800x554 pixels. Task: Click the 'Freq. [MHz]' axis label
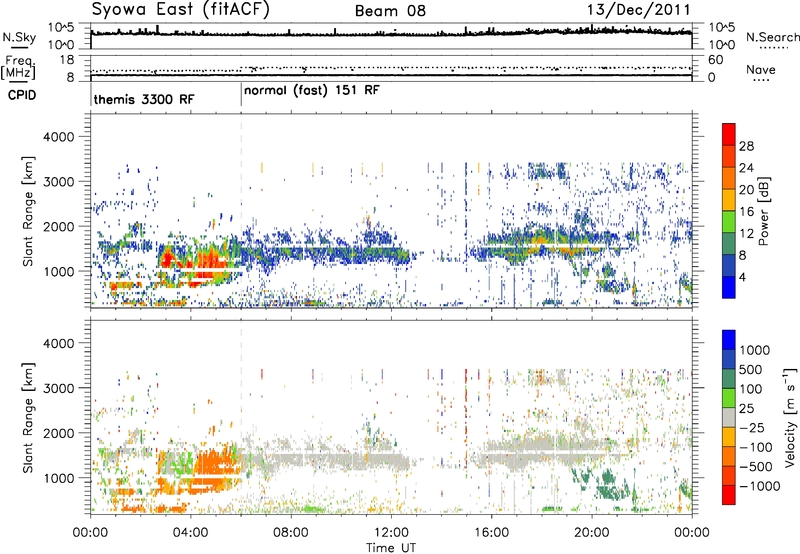[18, 67]
